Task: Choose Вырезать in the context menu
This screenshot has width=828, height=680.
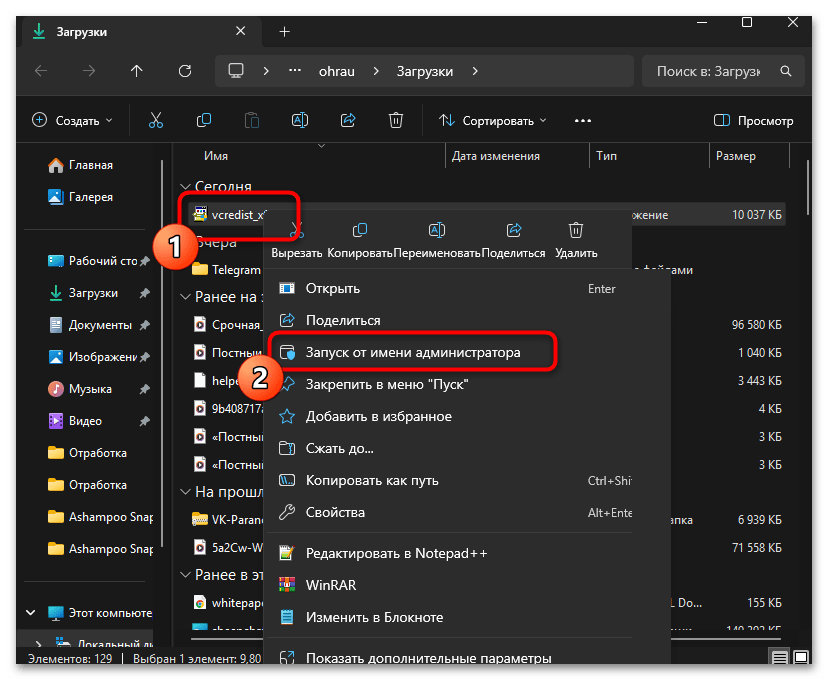Action: [297, 240]
